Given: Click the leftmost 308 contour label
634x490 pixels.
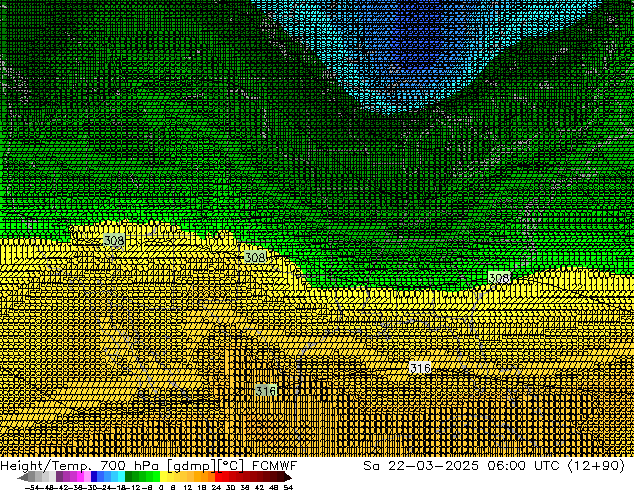Looking at the screenshot, I should point(114,241).
